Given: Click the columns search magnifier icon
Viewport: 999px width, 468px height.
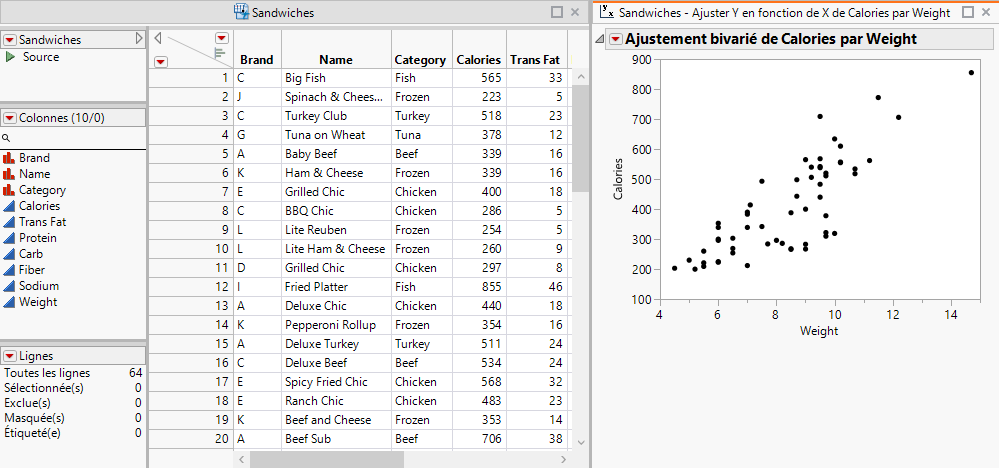Looking at the screenshot, I should (6, 139).
